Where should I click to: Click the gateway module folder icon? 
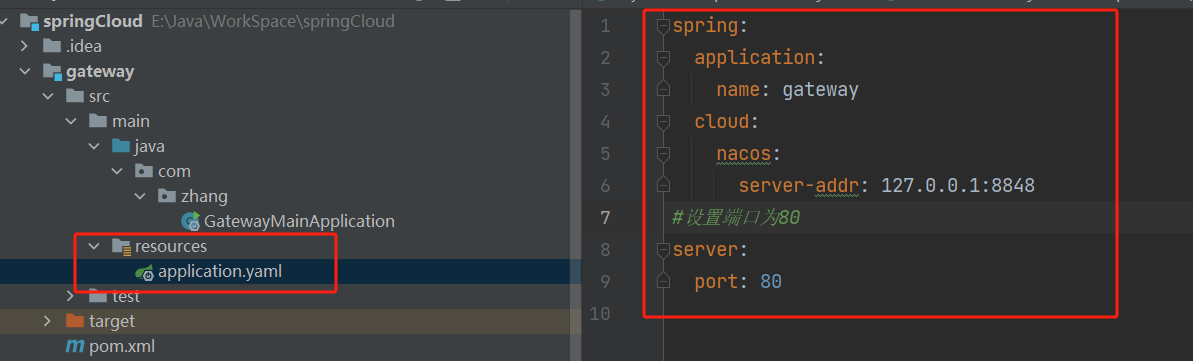(x=52, y=72)
